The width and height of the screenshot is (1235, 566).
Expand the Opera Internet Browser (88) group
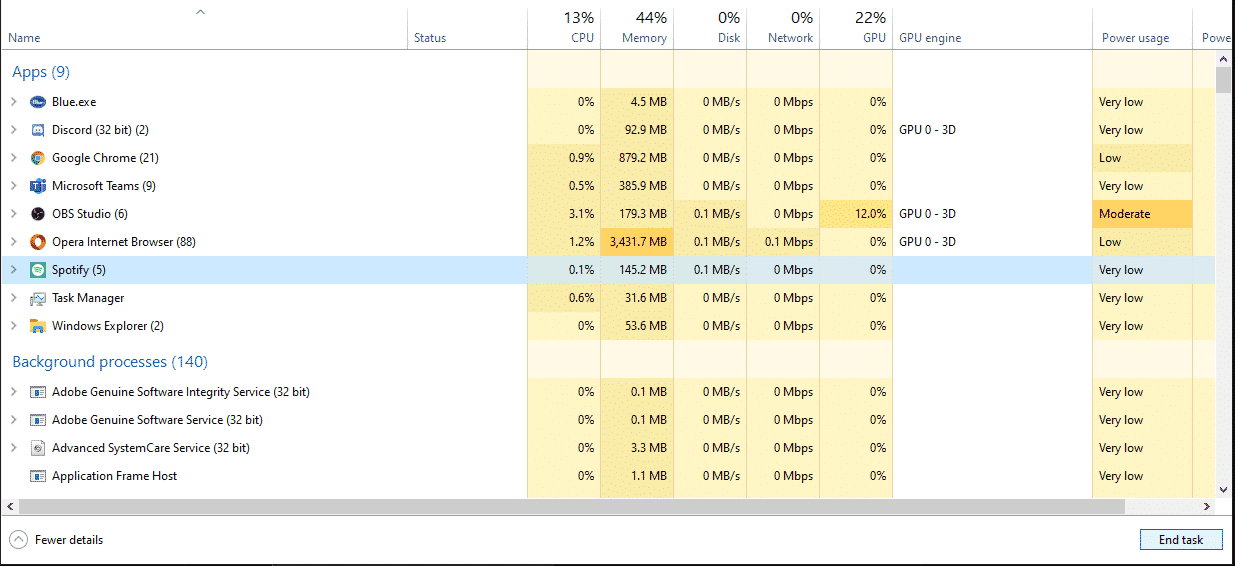pos(14,242)
